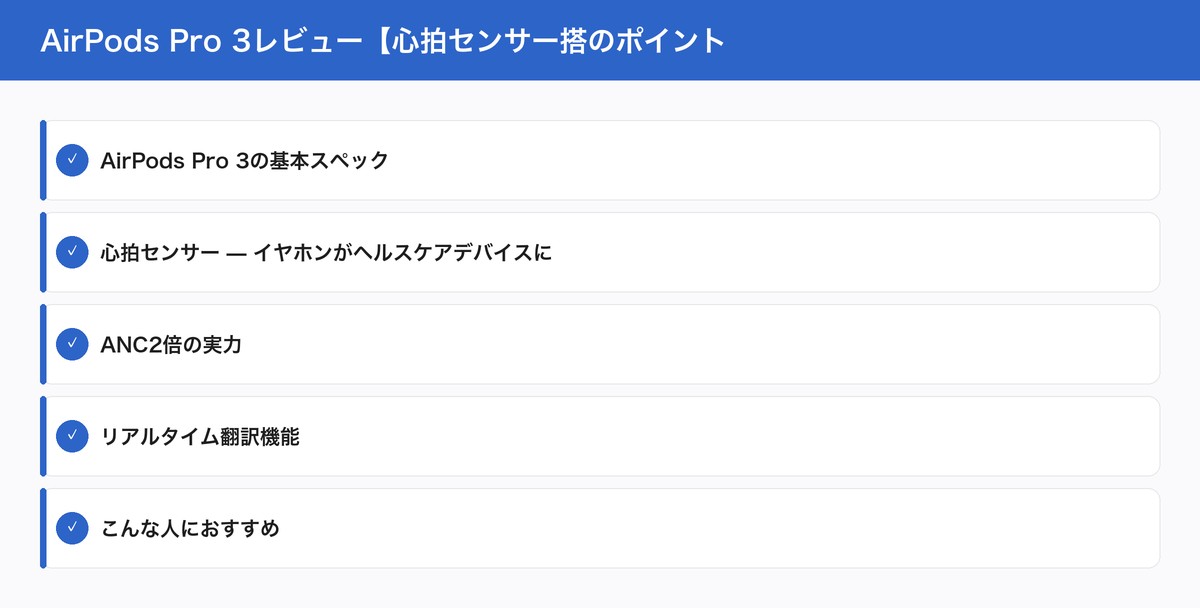Select the リアルタイム翻訳機能 list card

[600, 435]
